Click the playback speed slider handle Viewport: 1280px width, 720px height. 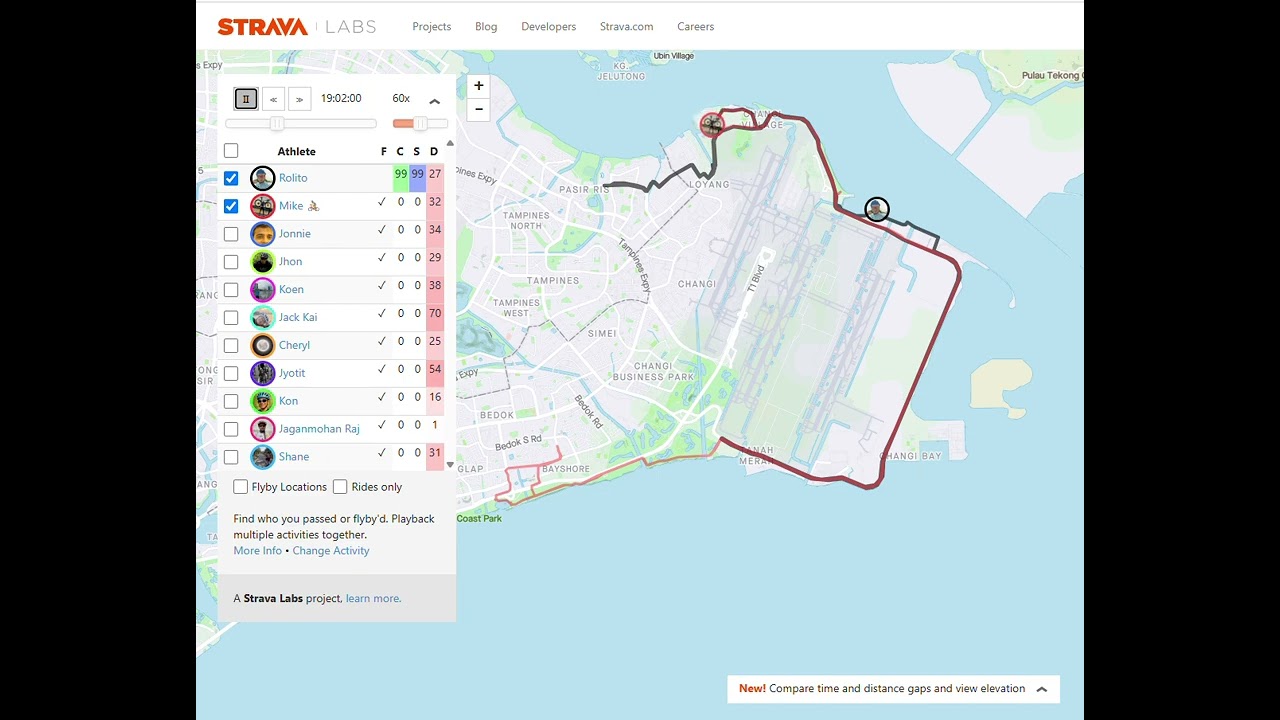coord(421,123)
